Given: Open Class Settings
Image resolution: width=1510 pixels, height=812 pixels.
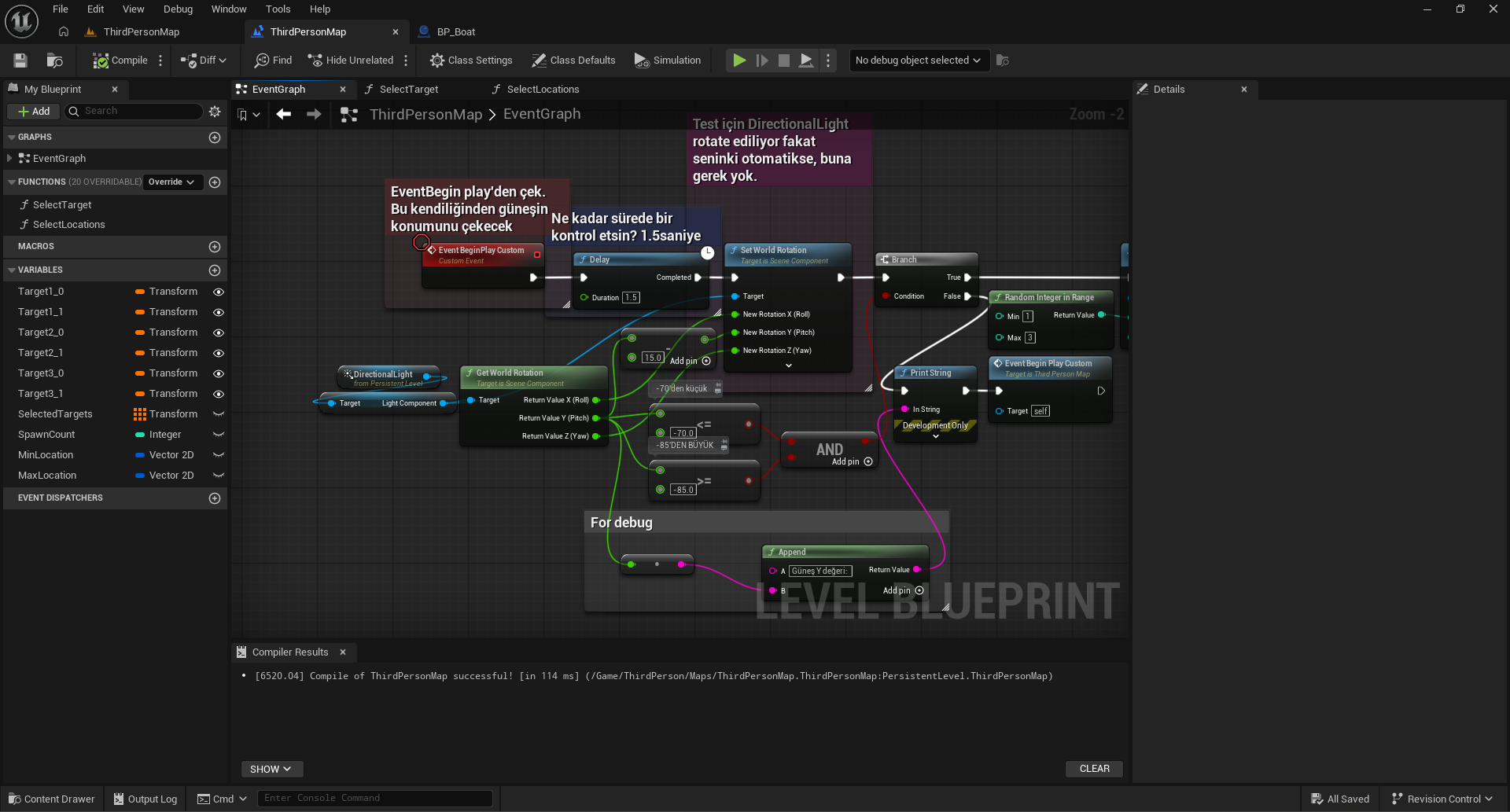Looking at the screenshot, I should pyautogui.click(x=471, y=61).
